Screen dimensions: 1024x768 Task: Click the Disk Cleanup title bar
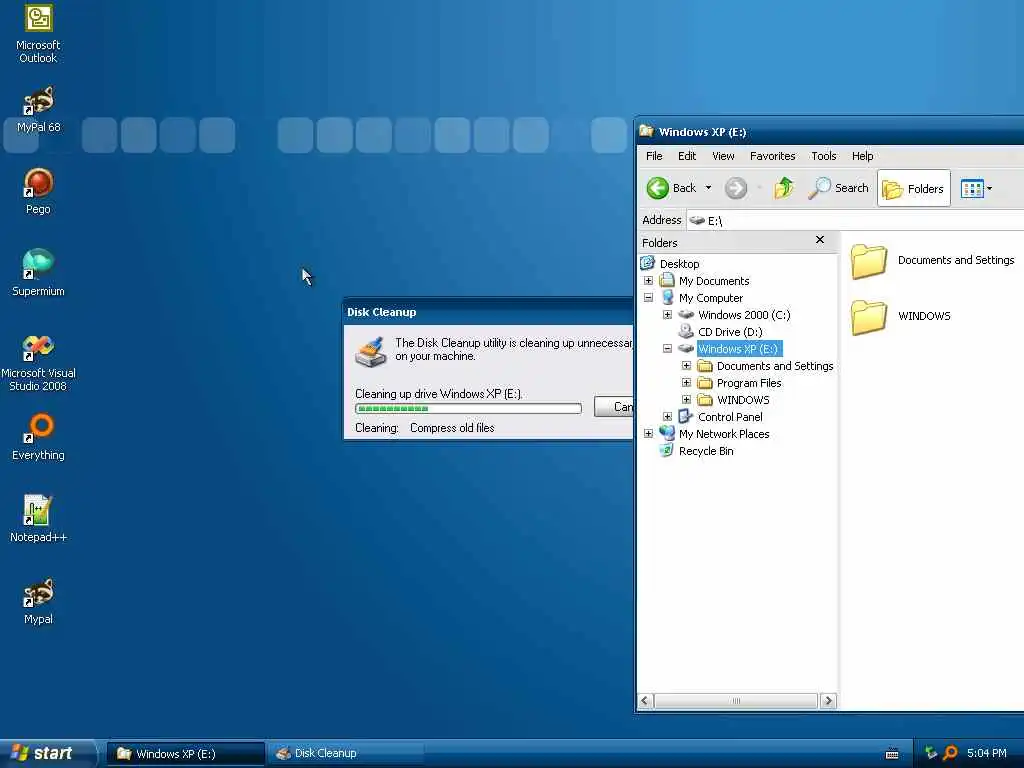pos(488,312)
